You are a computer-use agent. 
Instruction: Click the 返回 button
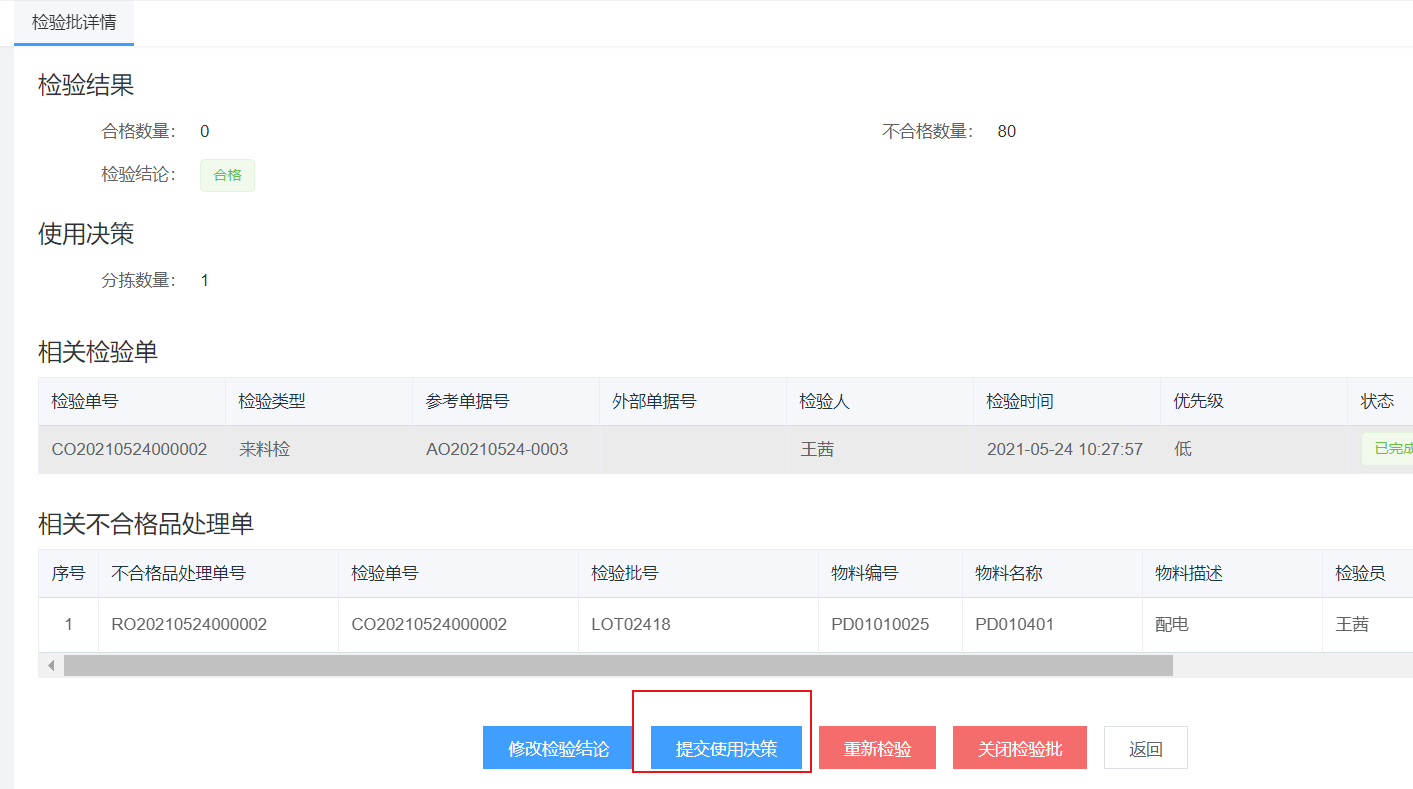[x=1145, y=748]
